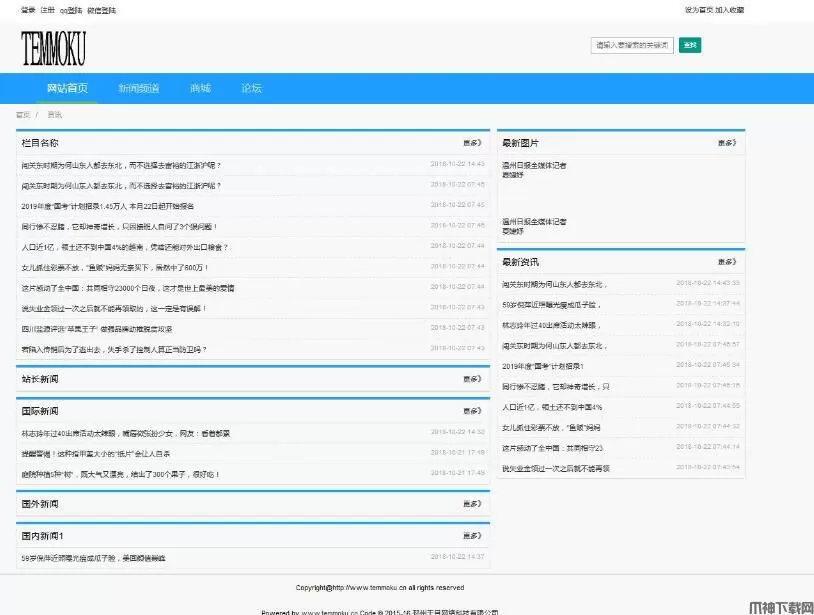
Task: Click 设为首页 in the top right
Action: (698, 10)
